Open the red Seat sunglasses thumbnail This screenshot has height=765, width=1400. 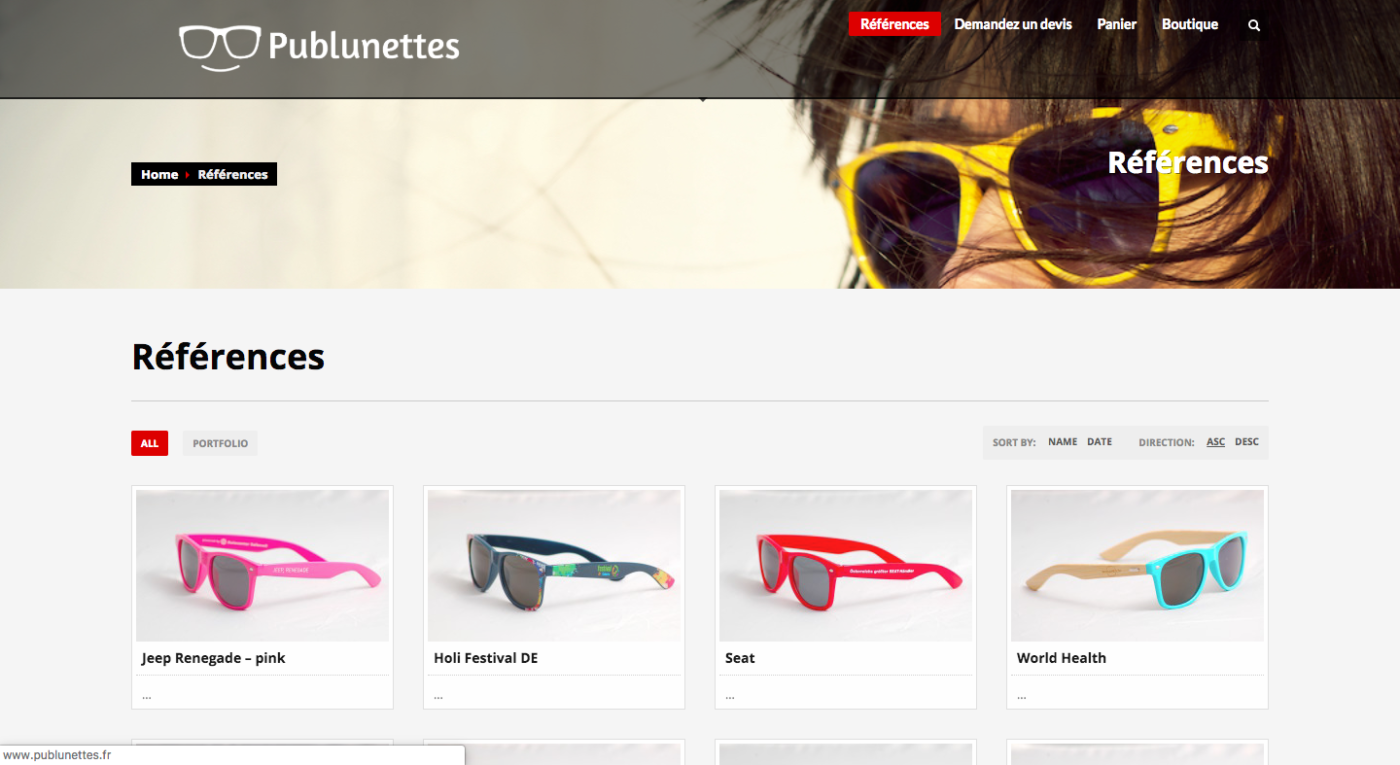[x=845, y=565]
